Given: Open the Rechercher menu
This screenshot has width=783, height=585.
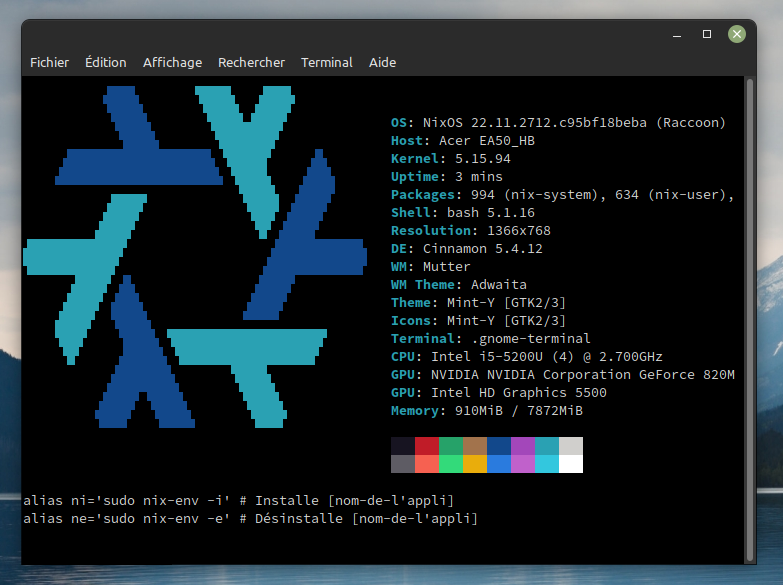Looking at the screenshot, I should [x=251, y=62].
